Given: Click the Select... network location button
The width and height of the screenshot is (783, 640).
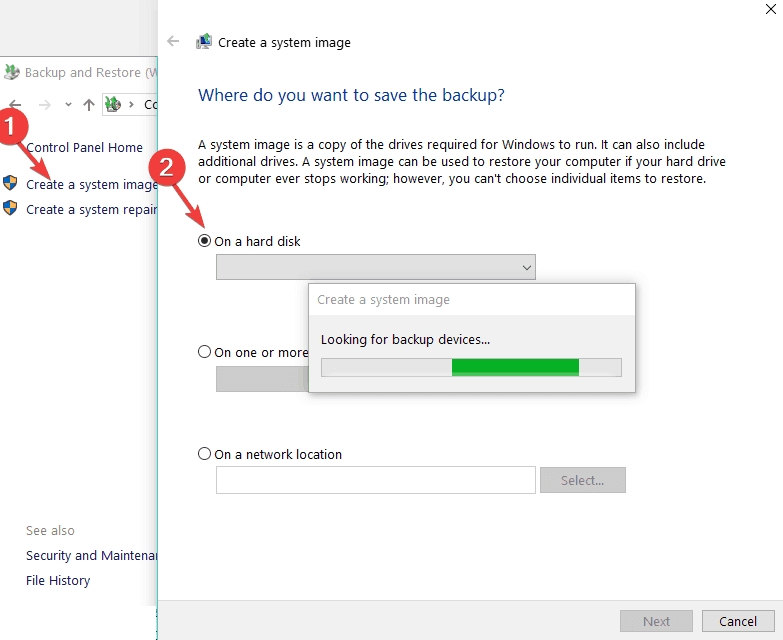Looking at the screenshot, I should pyautogui.click(x=583, y=480).
